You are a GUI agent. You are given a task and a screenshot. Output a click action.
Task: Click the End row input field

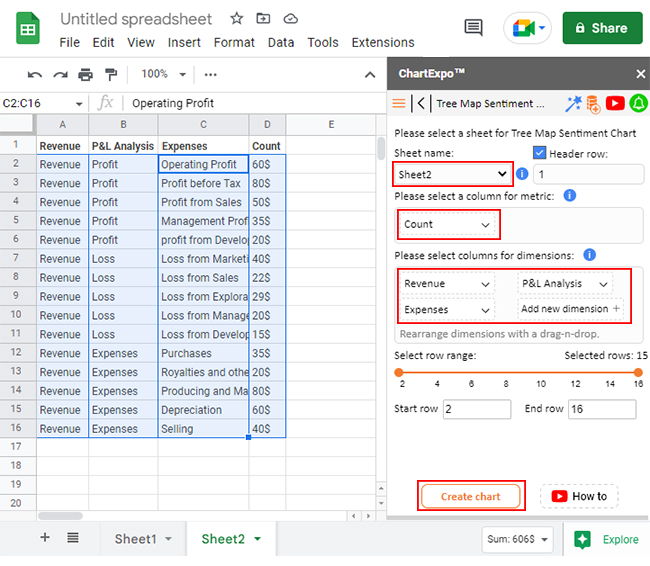pyautogui.click(x=602, y=409)
